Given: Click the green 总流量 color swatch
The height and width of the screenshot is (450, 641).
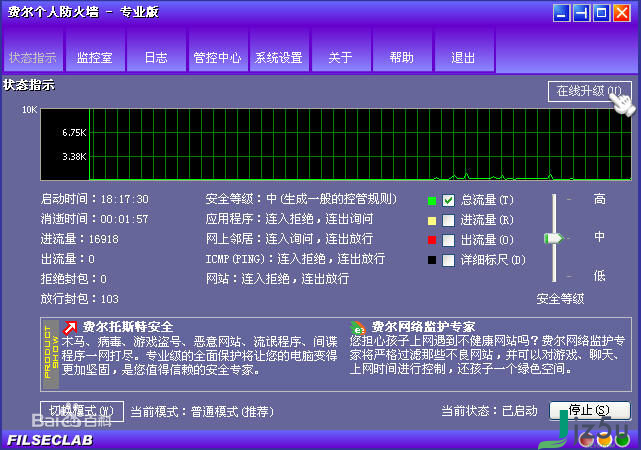Looking at the screenshot, I should [x=432, y=201].
